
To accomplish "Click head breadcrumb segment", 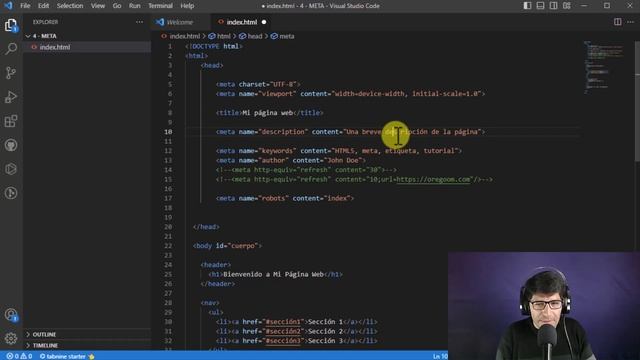I will [x=255, y=36].
